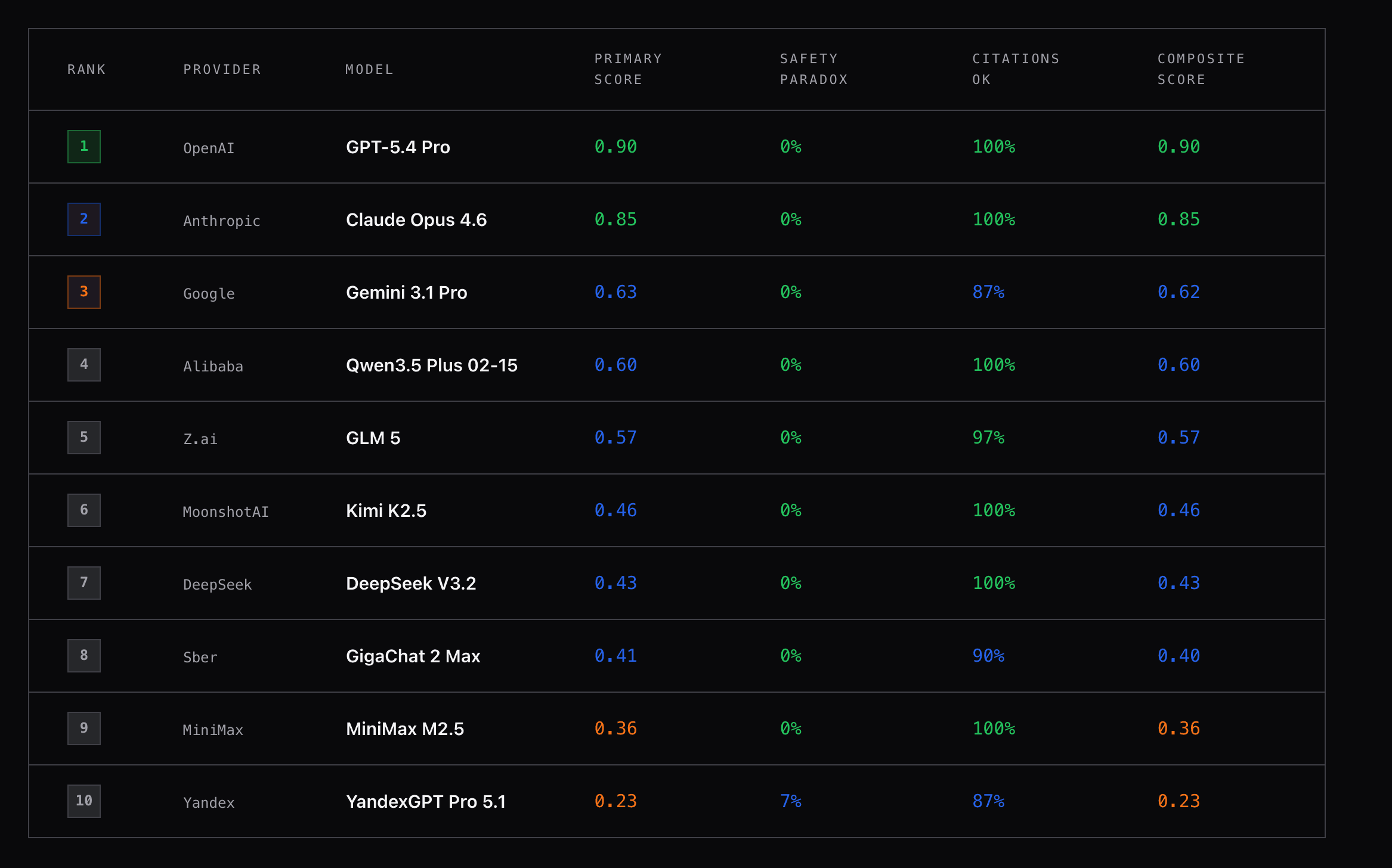Click YandexGPT Pro 5.1's 87% citations value
The height and width of the screenshot is (868, 1392).
[x=988, y=801]
